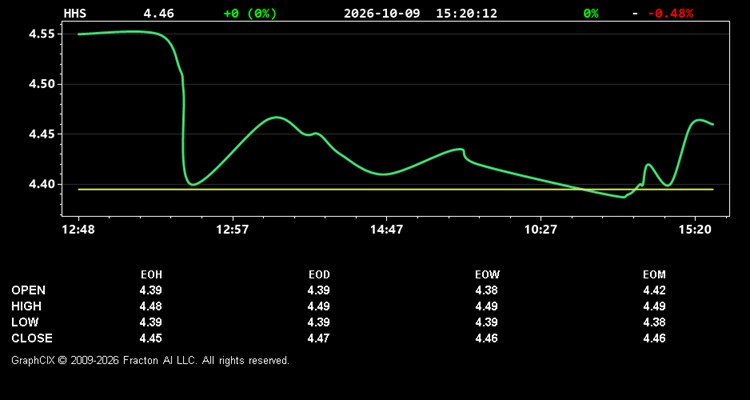750x400 pixels.
Task: Select the last price 4.46 beside HHS
Action: pyautogui.click(x=159, y=13)
